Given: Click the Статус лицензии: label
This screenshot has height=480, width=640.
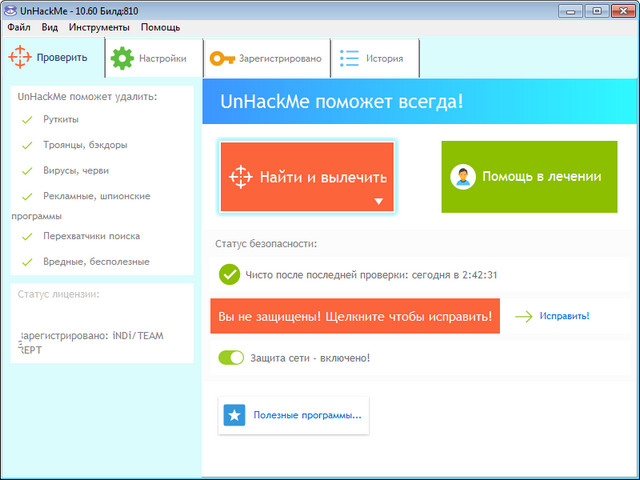Looking at the screenshot, I should 58,294.
